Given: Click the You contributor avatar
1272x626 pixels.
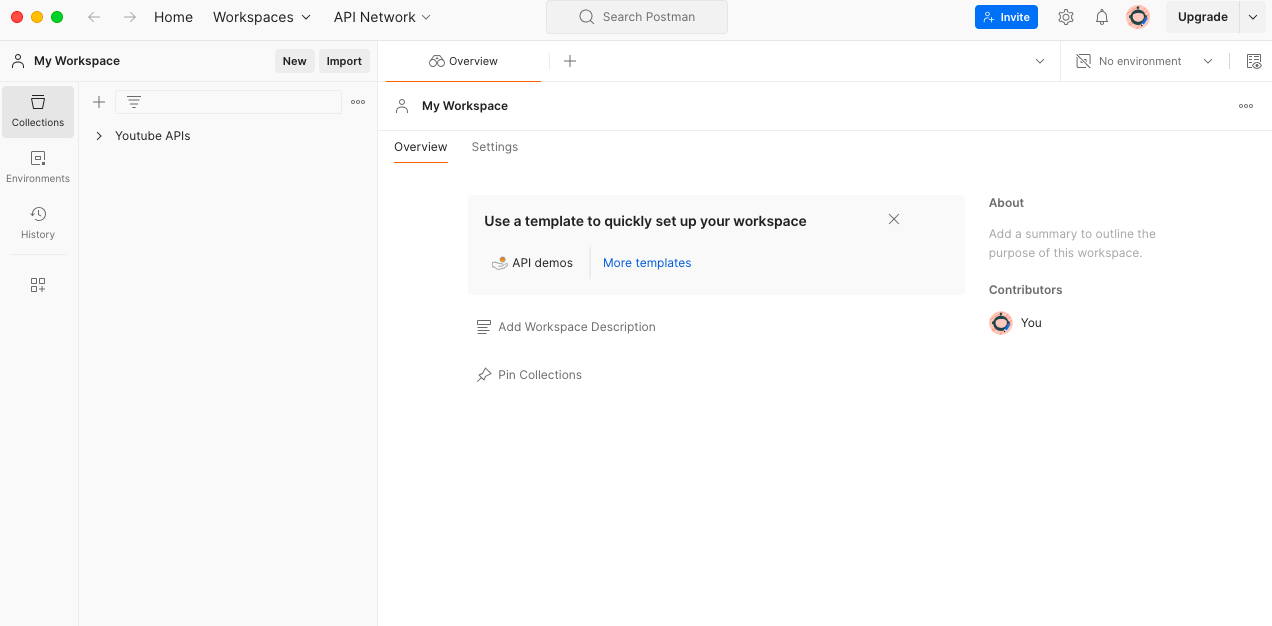Looking at the screenshot, I should pos(1001,323).
